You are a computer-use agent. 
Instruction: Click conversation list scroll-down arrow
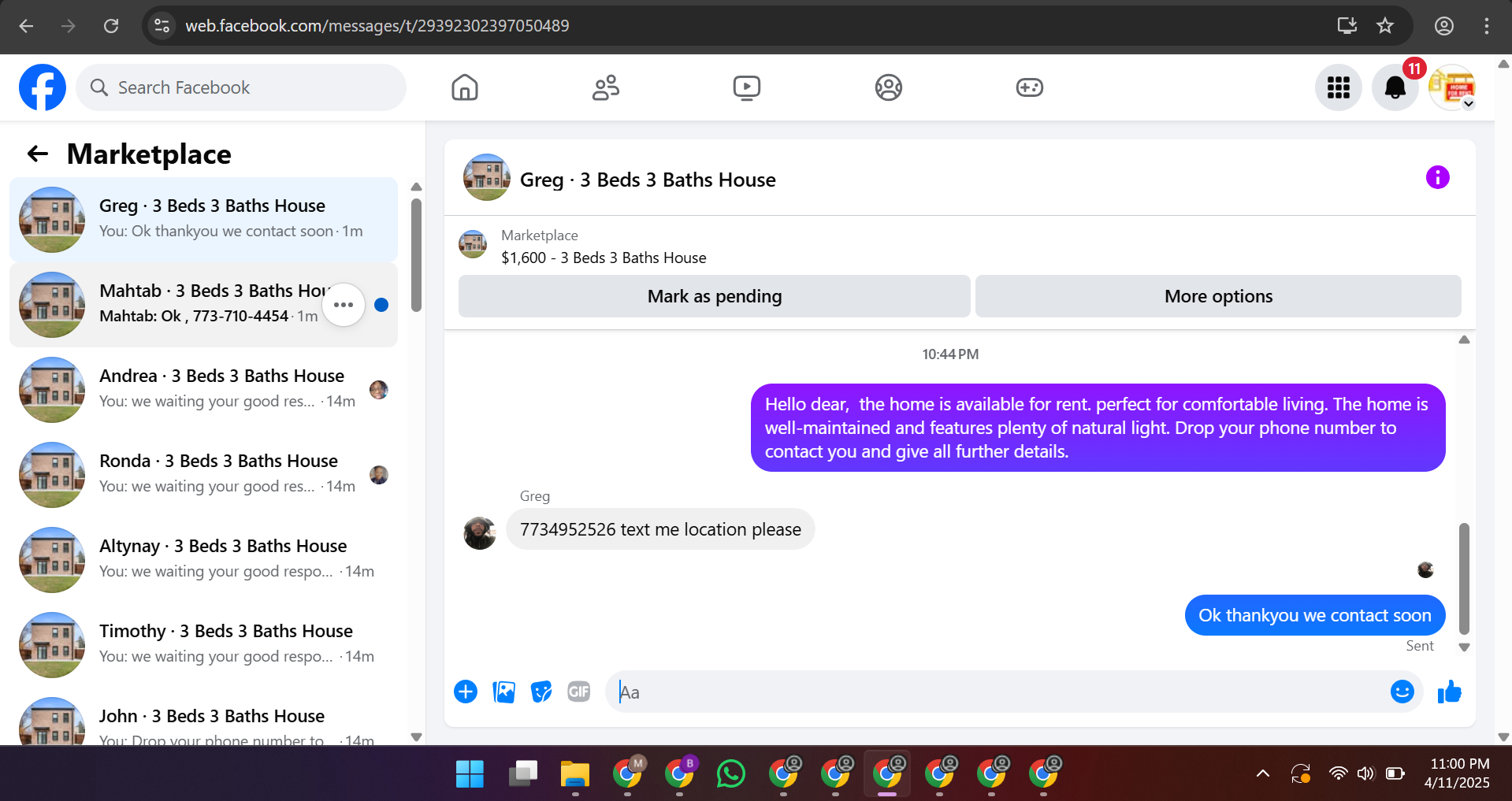click(417, 737)
